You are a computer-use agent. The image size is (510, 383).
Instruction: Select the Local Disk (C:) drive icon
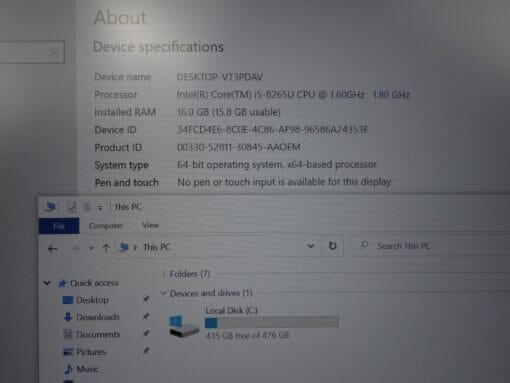coord(184,326)
